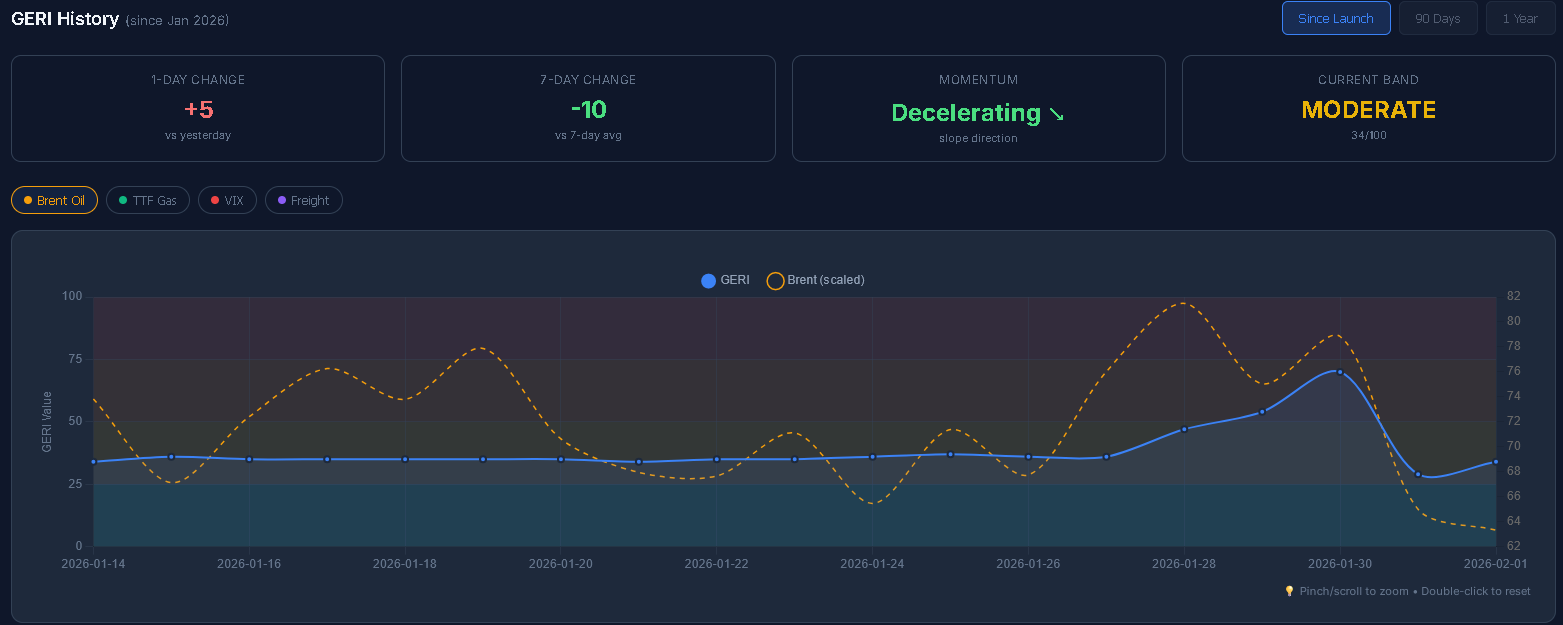Toggle the Brent Oil overlay chip
The image size is (1563, 625).
pyautogui.click(x=54, y=200)
